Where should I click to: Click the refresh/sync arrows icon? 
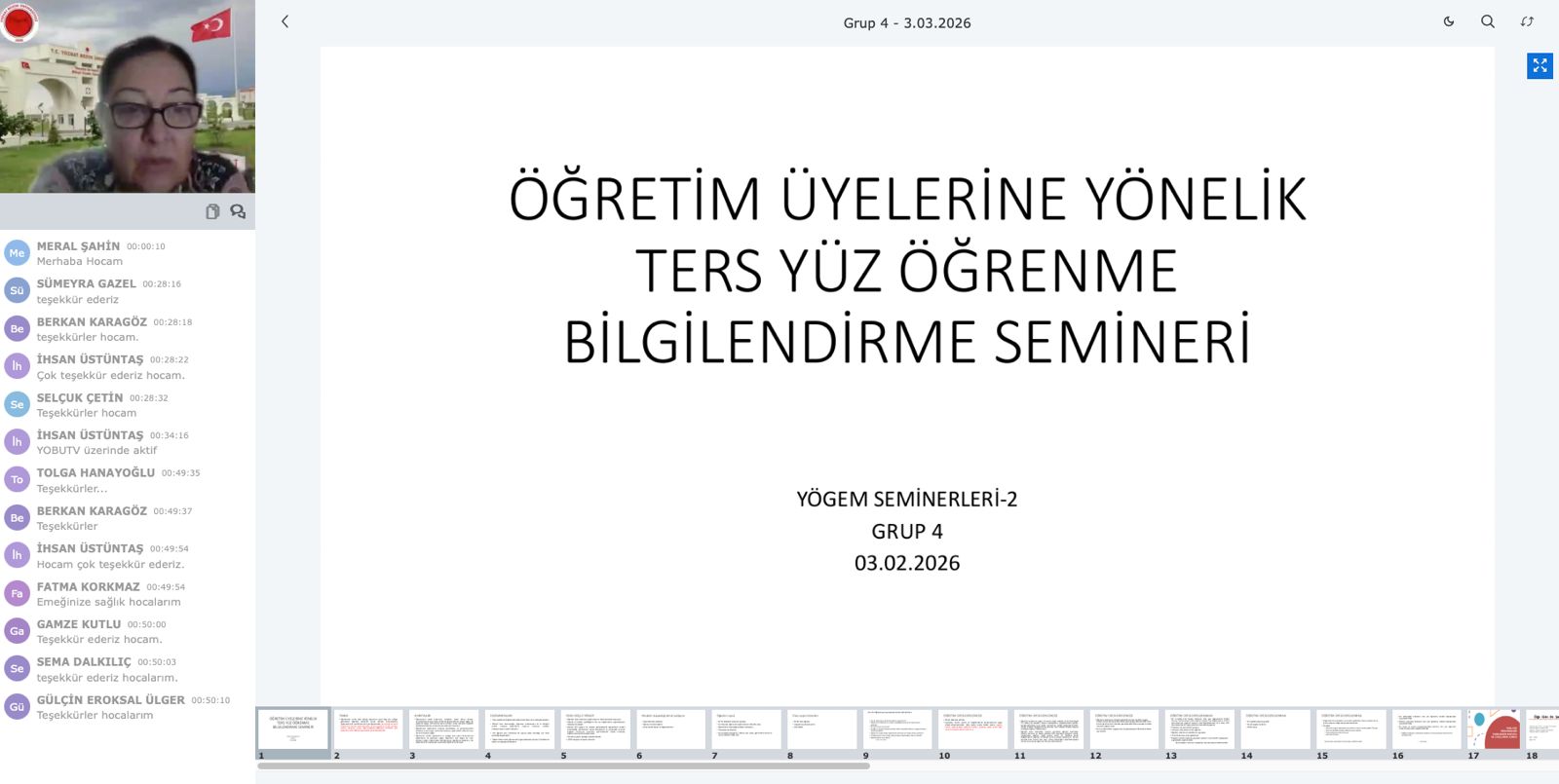click(x=1527, y=21)
